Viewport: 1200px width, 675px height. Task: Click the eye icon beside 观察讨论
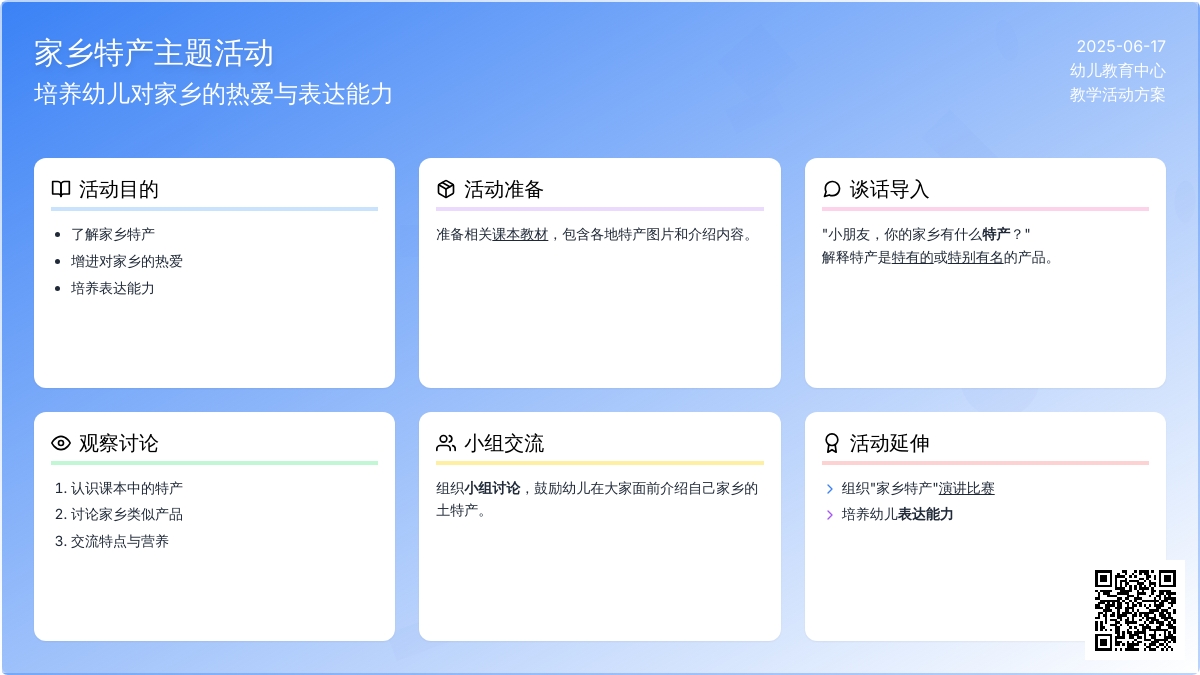coord(61,443)
